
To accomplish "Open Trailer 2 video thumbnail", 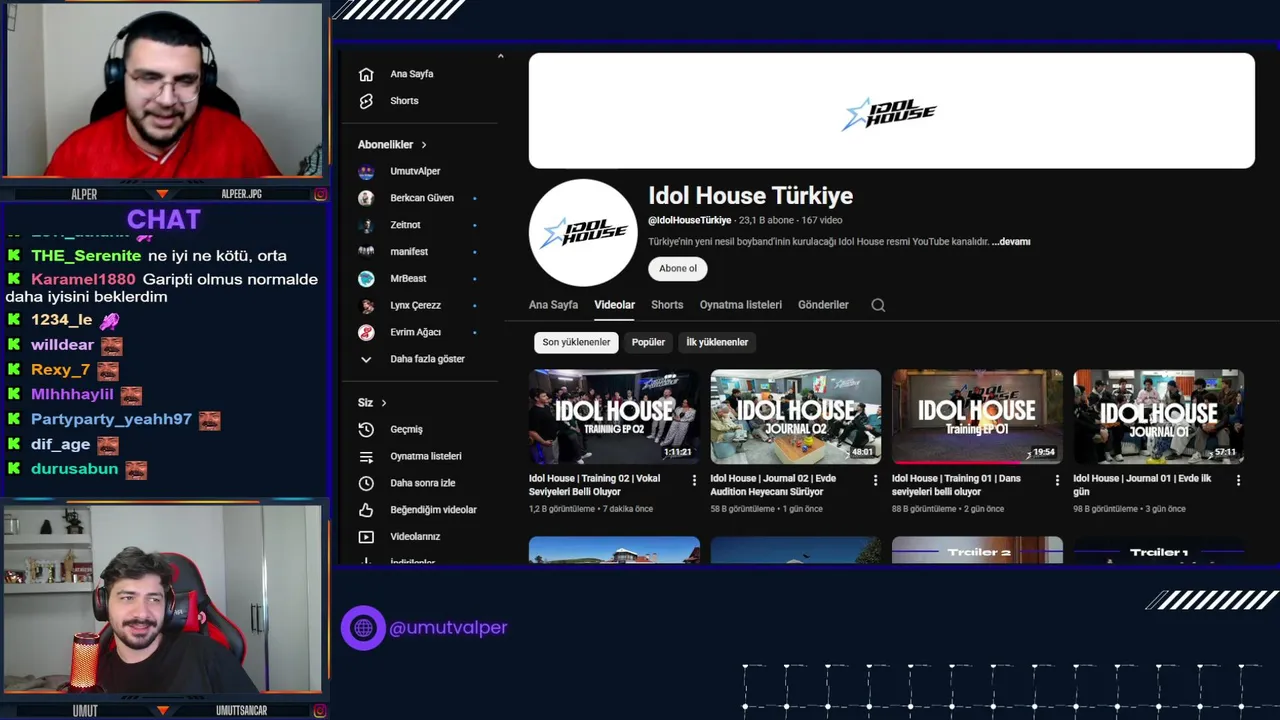I will point(977,550).
